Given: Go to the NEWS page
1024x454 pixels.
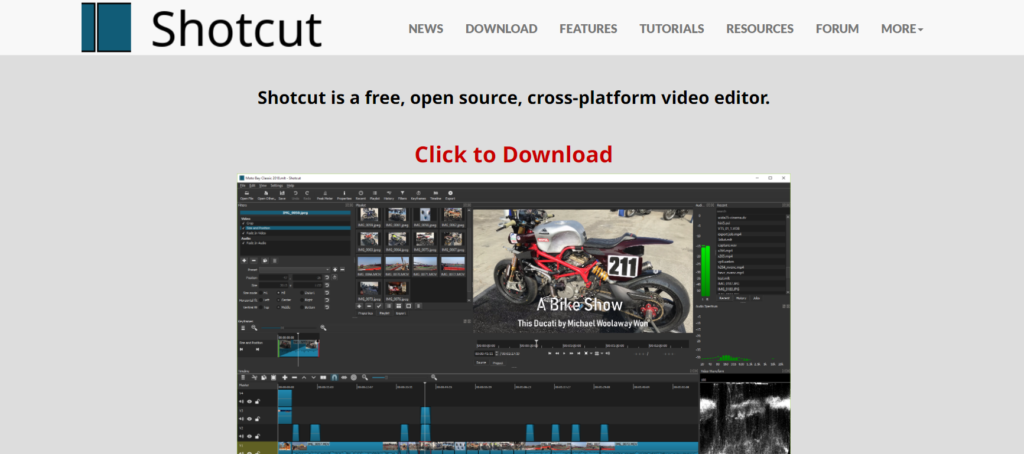Looking at the screenshot, I should pyautogui.click(x=426, y=29).
